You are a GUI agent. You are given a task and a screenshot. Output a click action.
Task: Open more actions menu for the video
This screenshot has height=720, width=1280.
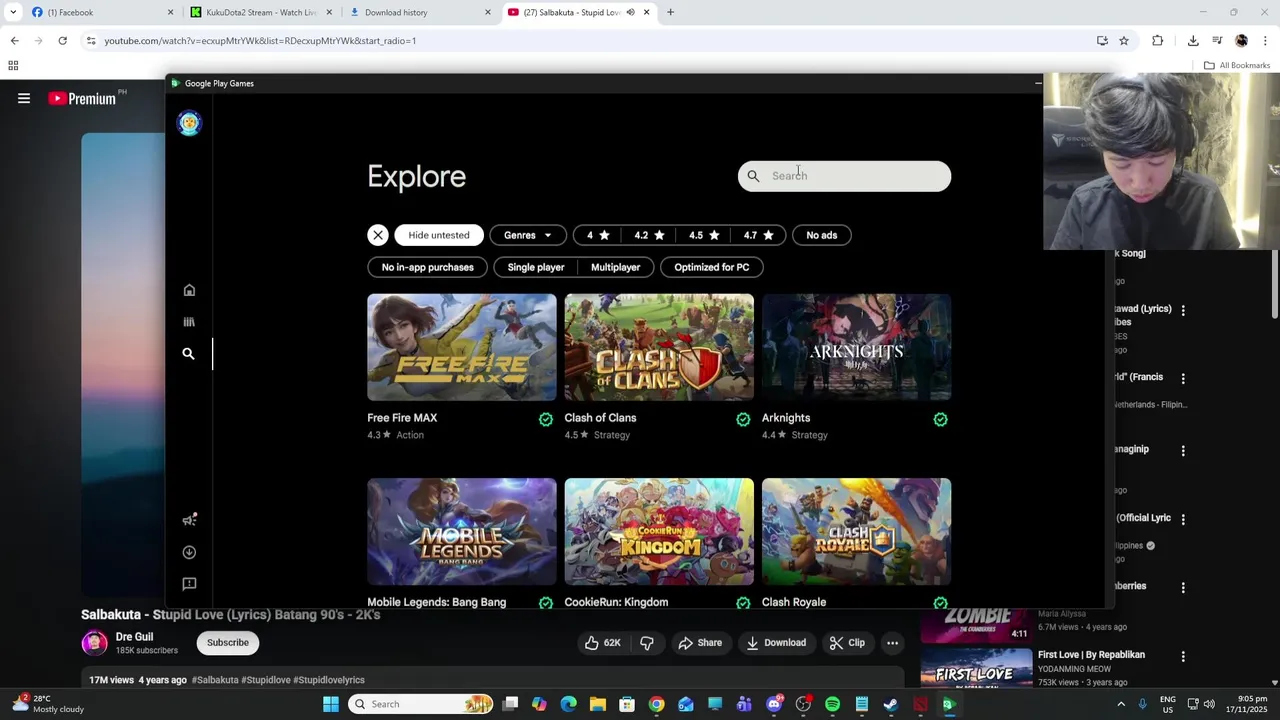click(893, 643)
